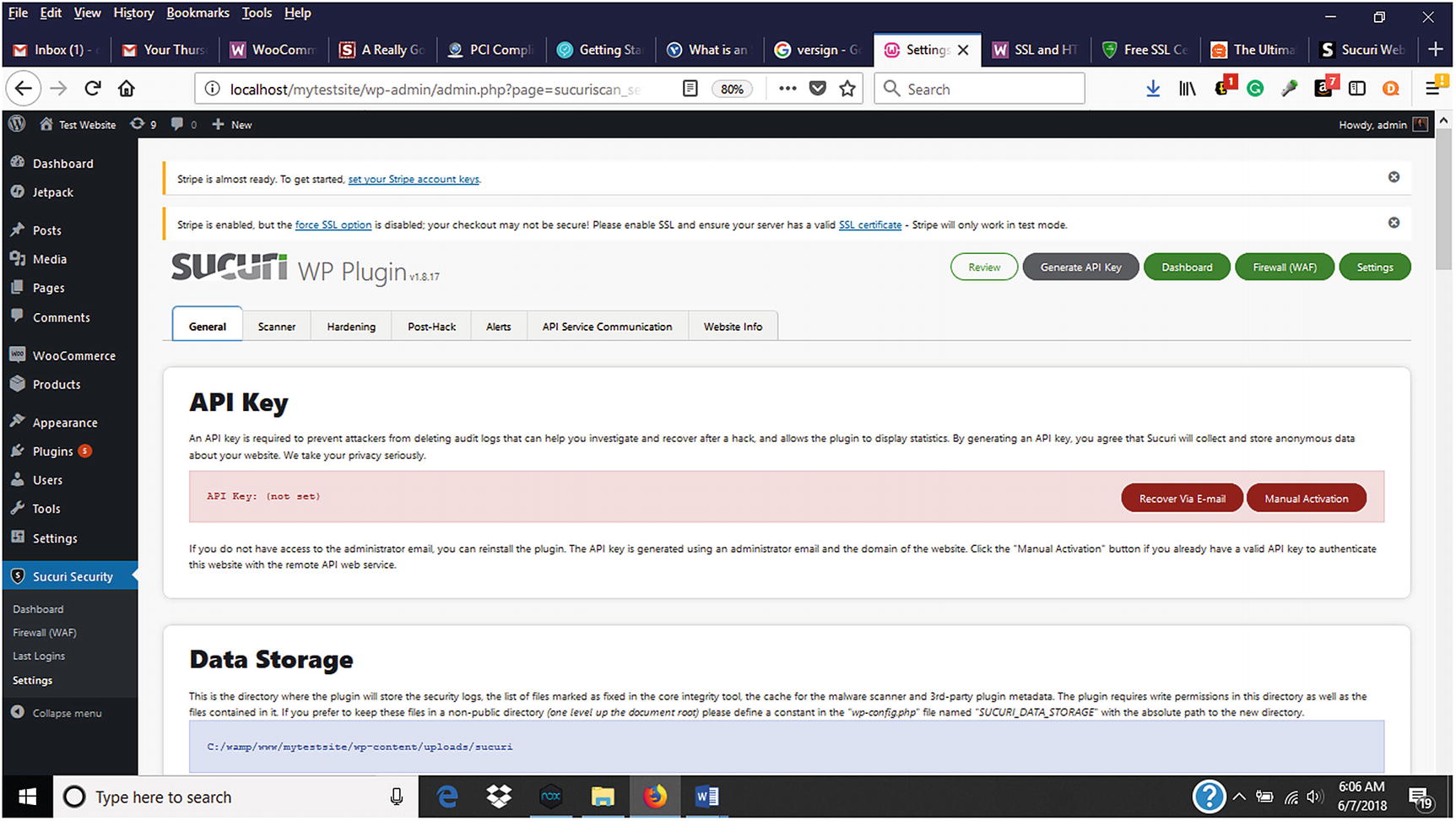
Task: Add new content with the New button
Action: point(232,124)
